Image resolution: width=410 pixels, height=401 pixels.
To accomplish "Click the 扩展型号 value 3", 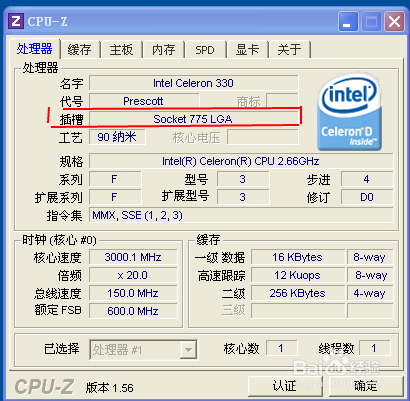I will [x=243, y=197].
